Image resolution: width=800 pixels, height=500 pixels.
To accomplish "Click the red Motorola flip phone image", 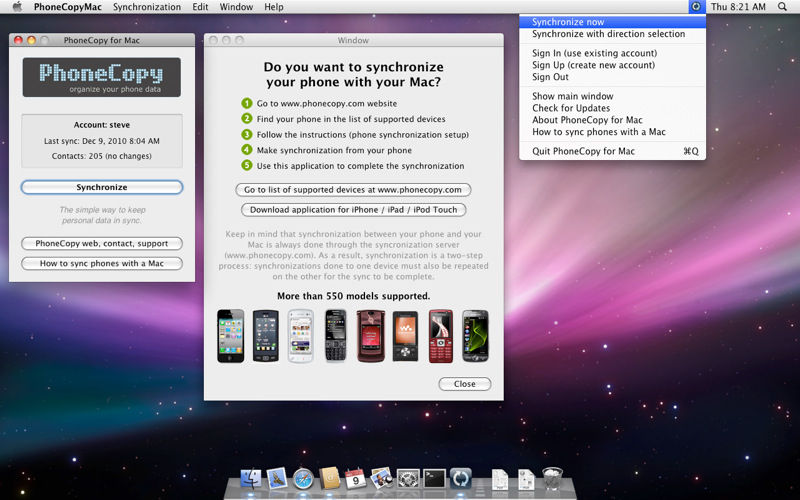I will click(x=371, y=336).
